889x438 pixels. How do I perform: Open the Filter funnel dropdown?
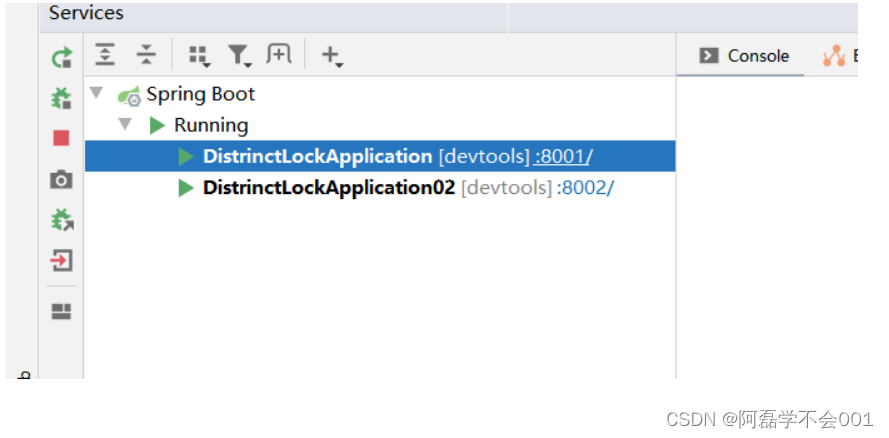click(240, 56)
